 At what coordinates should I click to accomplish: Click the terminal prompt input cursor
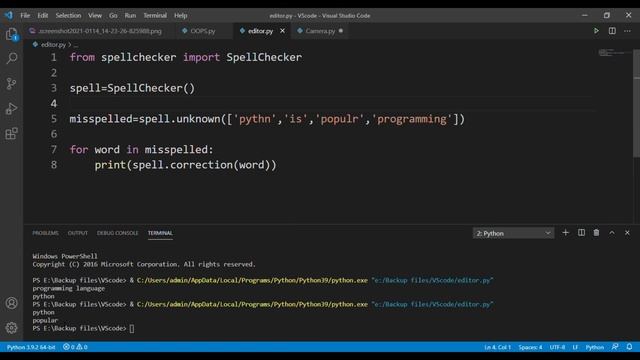point(132,329)
